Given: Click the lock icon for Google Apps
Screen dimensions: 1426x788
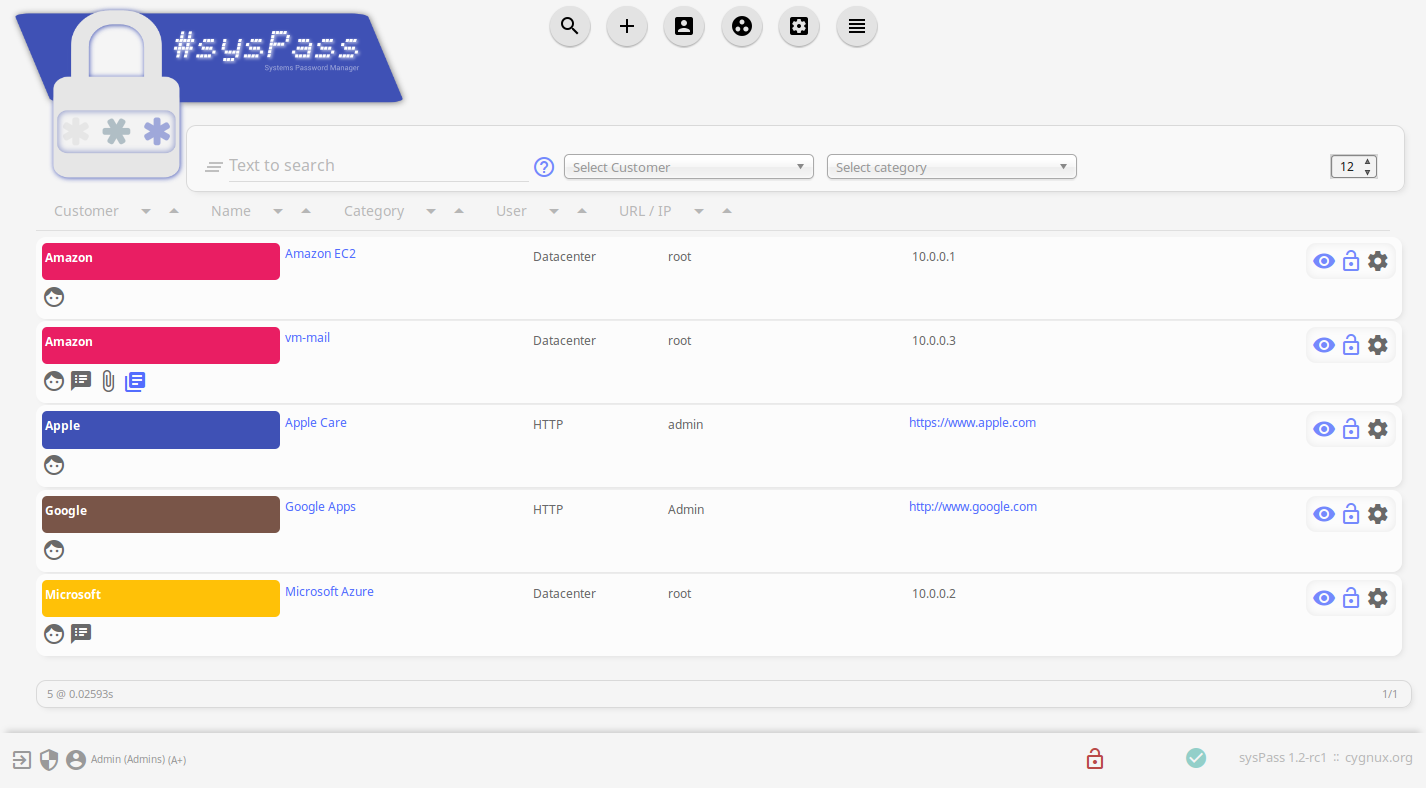Looking at the screenshot, I should click(x=1351, y=514).
